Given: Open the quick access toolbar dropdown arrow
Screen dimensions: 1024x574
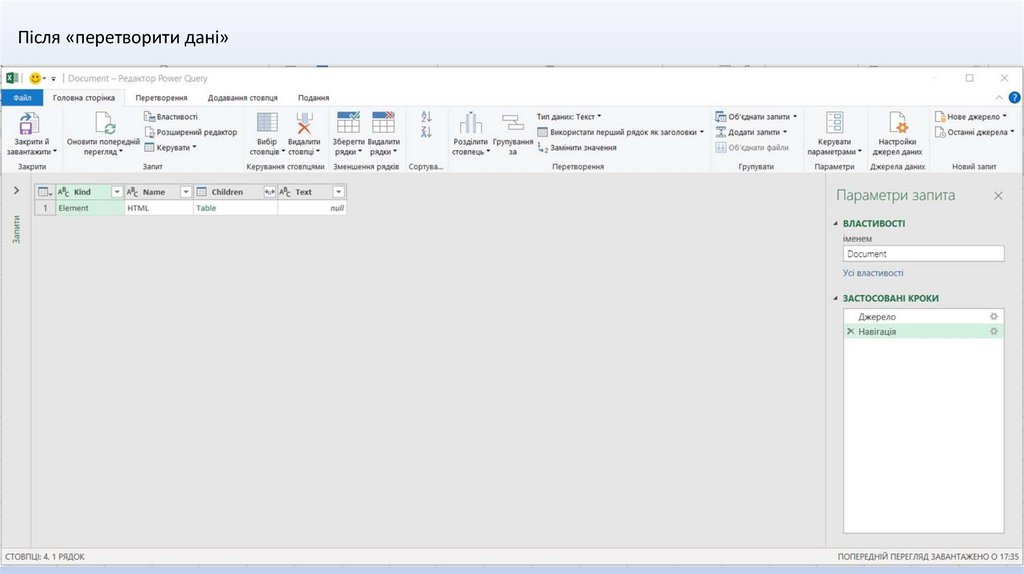Looking at the screenshot, I should [54, 79].
